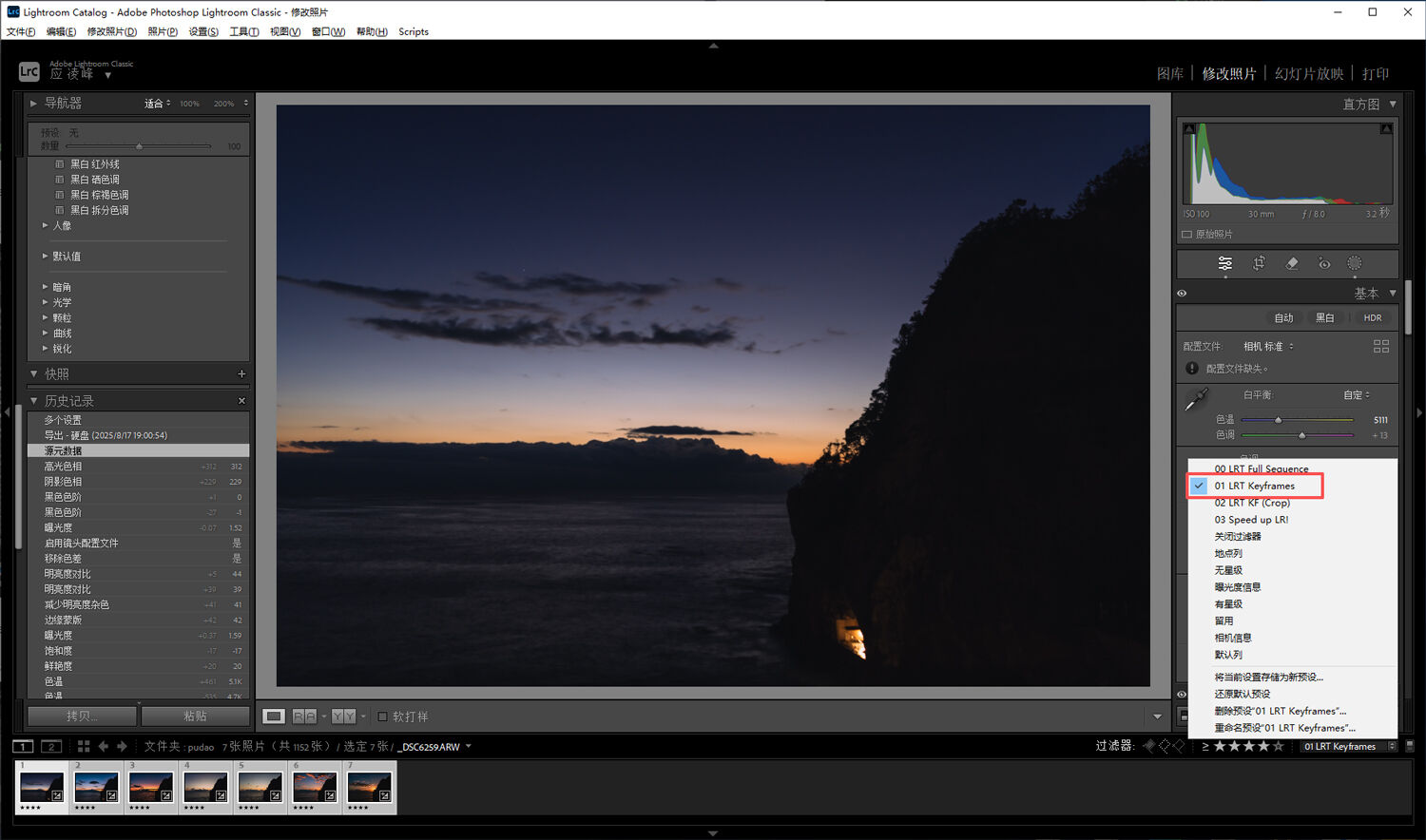Viewport: 1426px width, 840px height.
Task: Pick the white balance eyedropper tool
Action: point(1196,400)
